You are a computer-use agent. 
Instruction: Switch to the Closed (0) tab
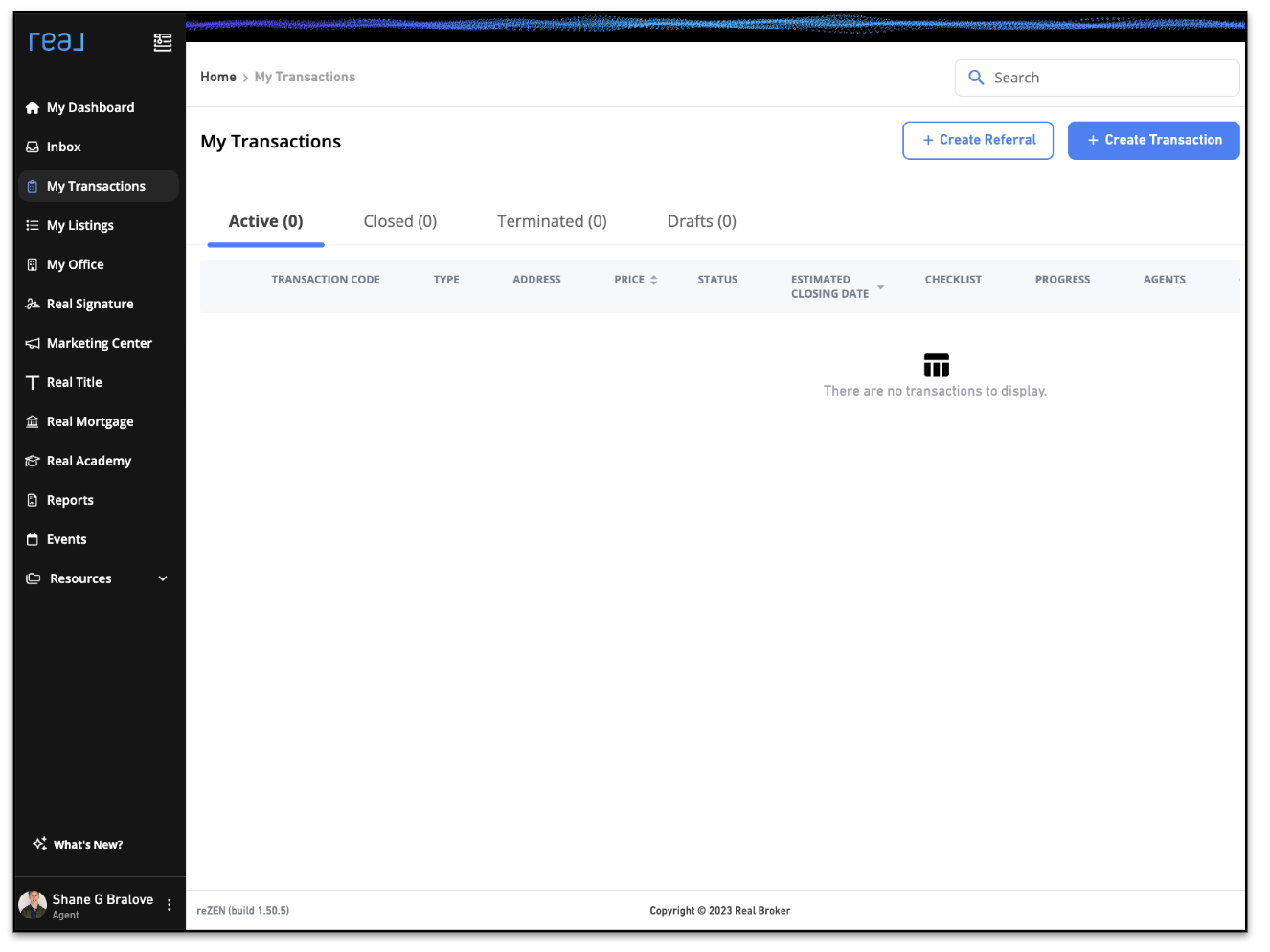tap(400, 222)
